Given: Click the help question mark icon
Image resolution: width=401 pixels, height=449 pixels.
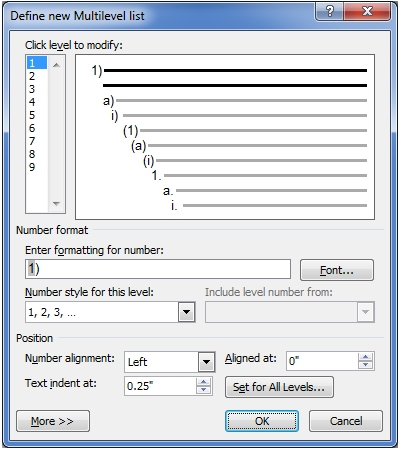Looking at the screenshot, I should coord(330,12).
